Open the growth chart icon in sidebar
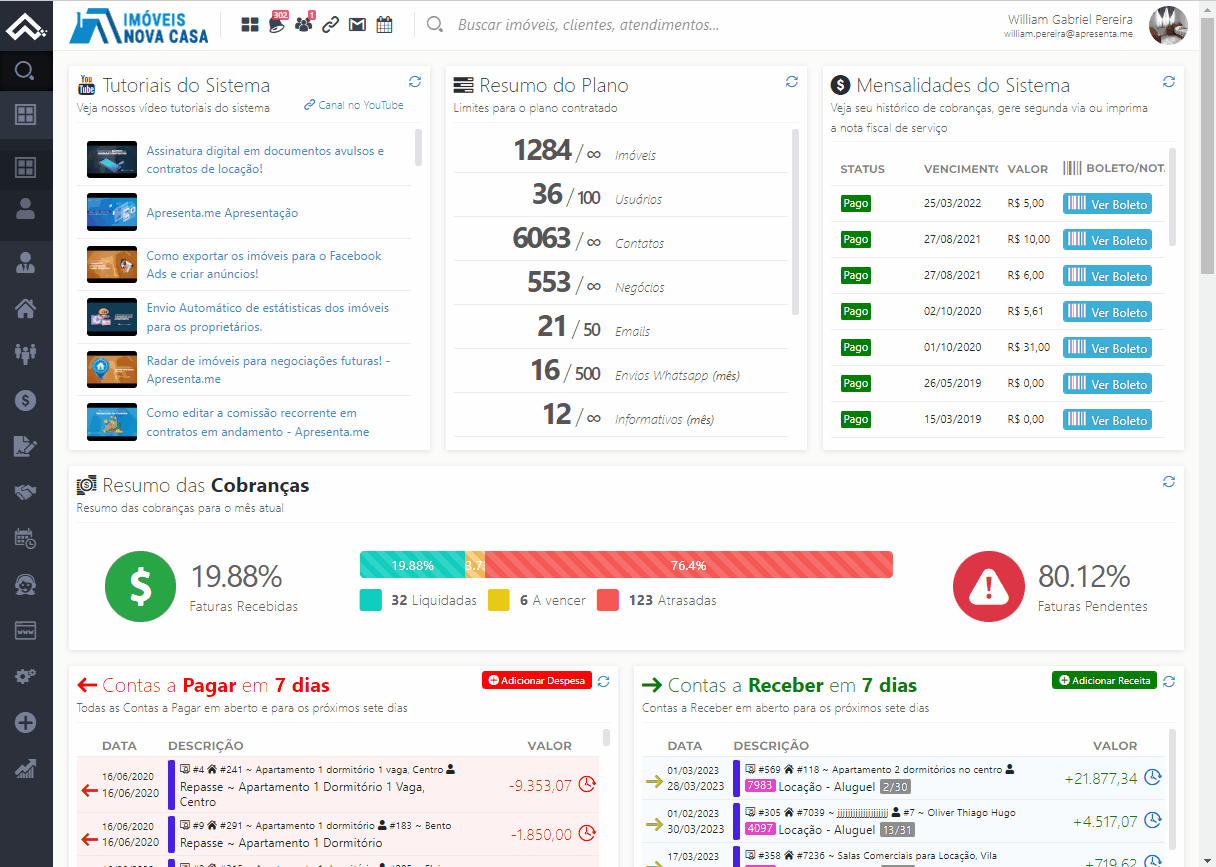This screenshot has width=1216, height=867. point(26,768)
